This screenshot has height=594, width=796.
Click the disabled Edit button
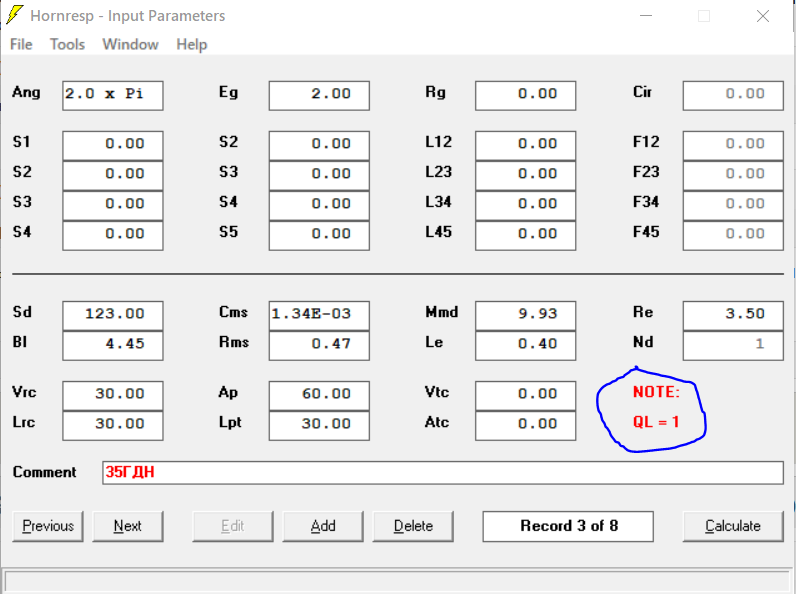[x=233, y=526]
